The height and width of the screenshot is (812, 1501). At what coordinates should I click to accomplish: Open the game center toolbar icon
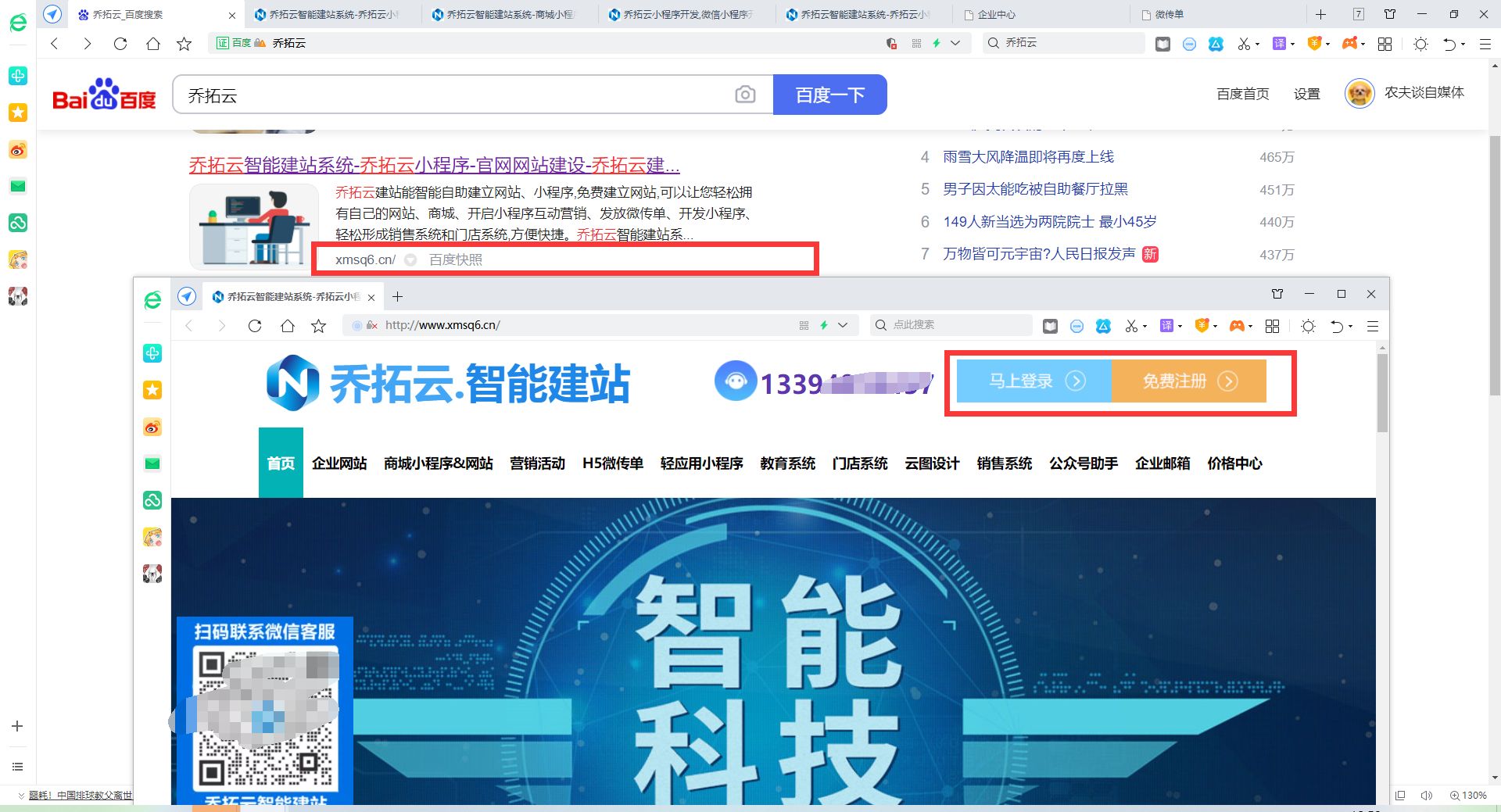(x=1349, y=44)
